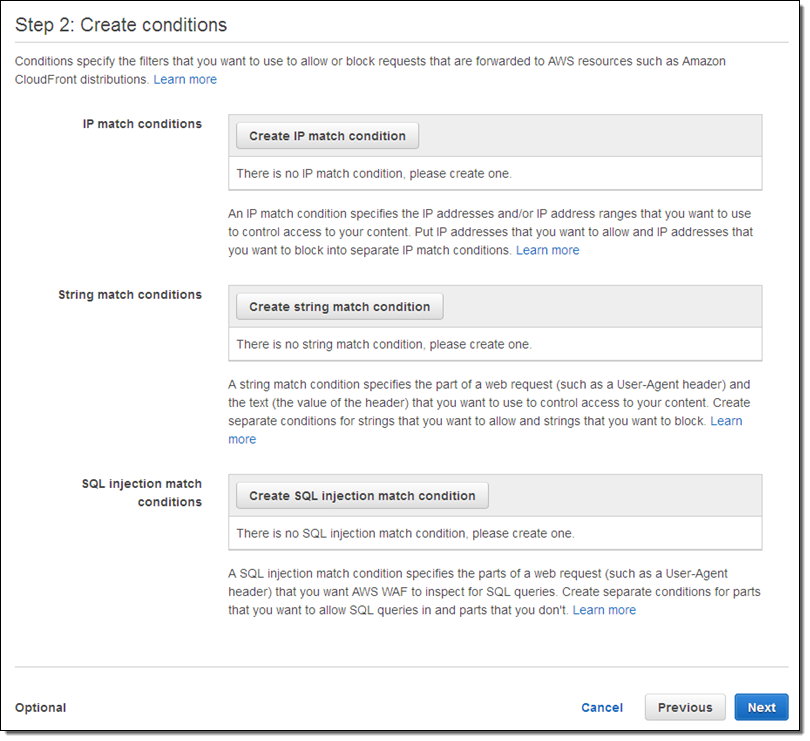Open Learn more link after CloudFront distributions
Viewport: 810px width, 741px height.
(x=185, y=79)
